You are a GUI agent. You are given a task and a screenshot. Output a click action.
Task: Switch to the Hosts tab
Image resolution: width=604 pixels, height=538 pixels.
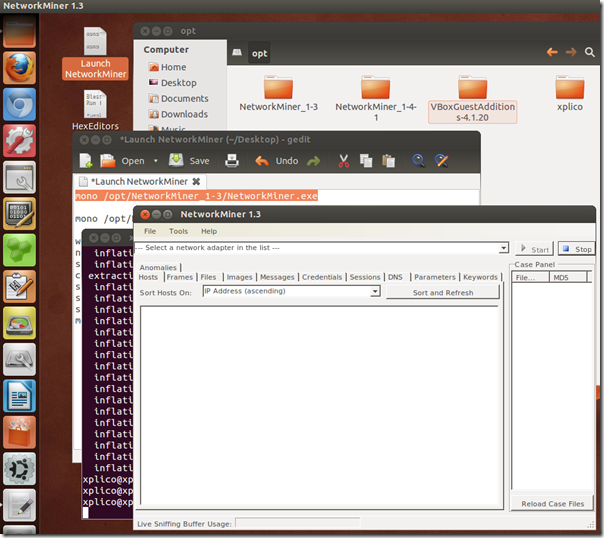(148, 277)
